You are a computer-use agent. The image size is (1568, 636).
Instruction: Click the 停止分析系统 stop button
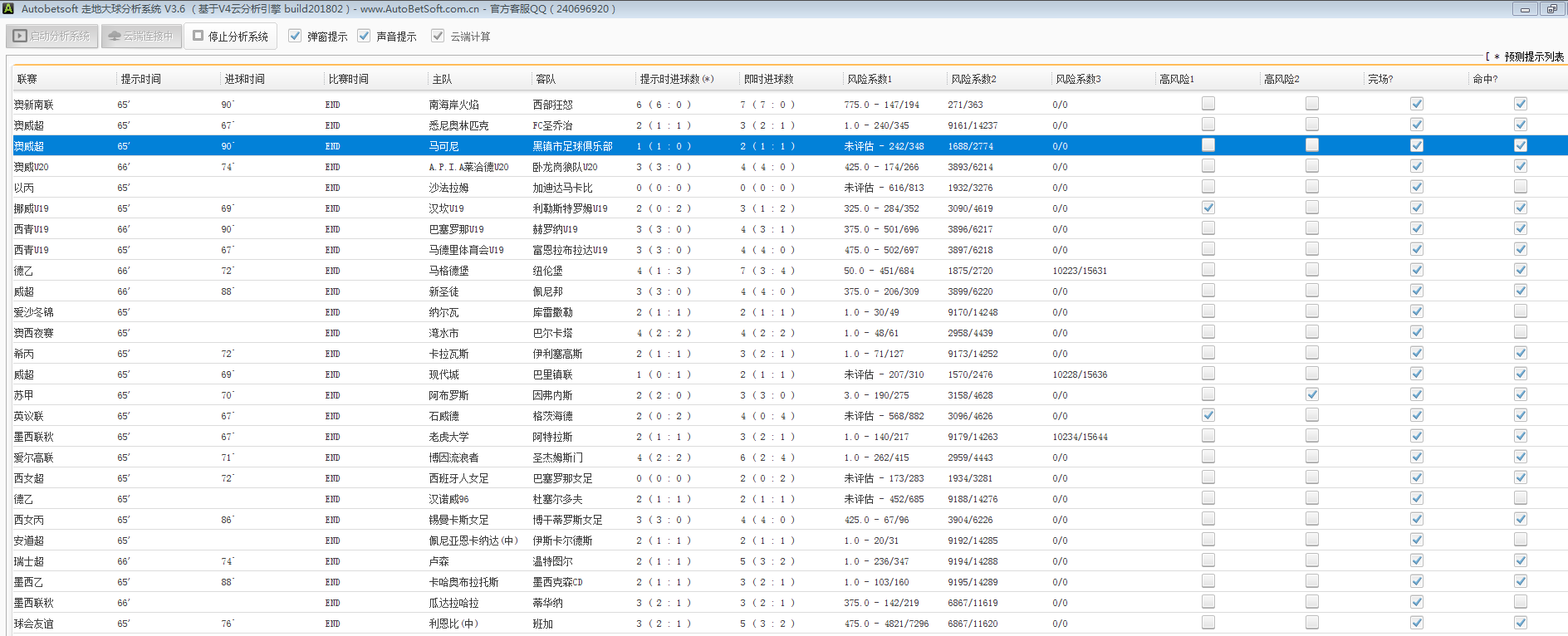tap(230, 37)
